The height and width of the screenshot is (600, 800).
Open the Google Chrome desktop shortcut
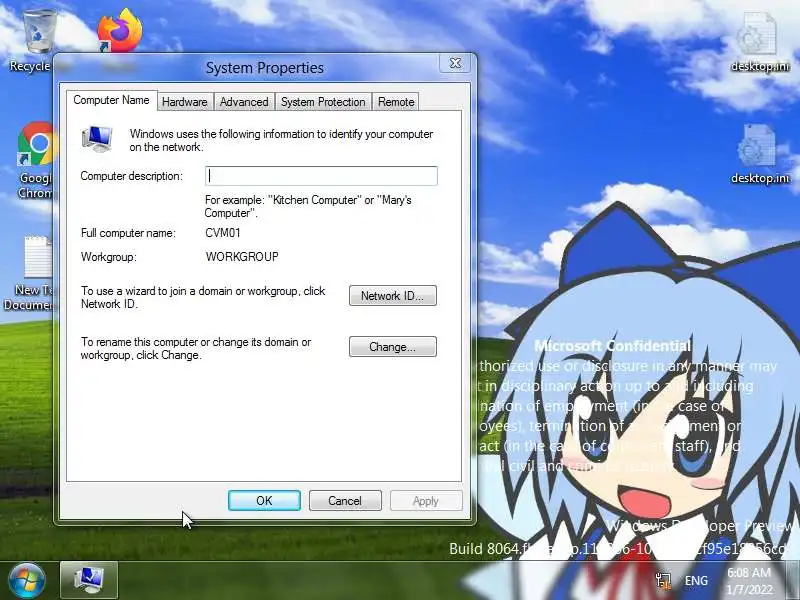(x=36, y=145)
